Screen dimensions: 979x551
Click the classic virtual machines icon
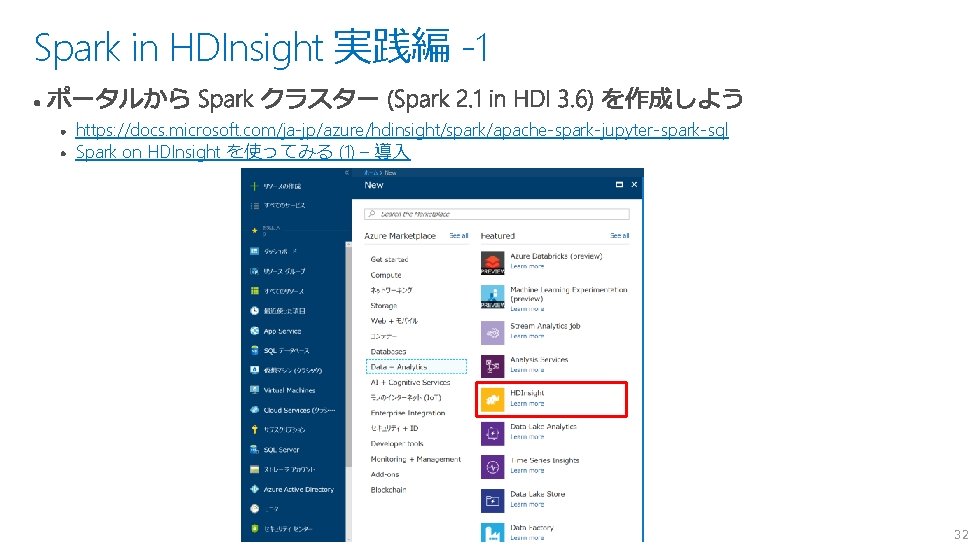(254, 370)
